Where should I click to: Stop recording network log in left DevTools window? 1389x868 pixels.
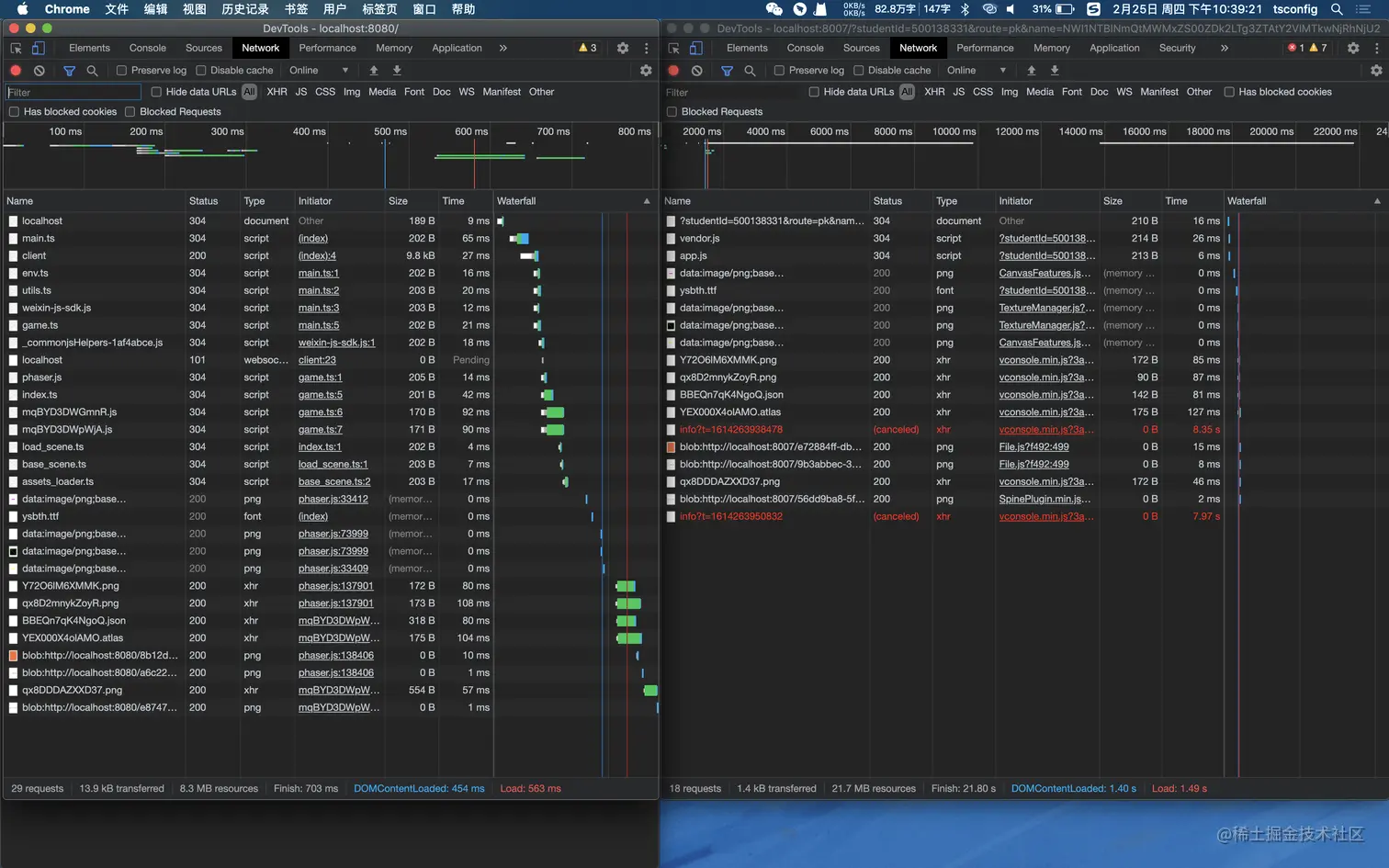coord(16,71)
